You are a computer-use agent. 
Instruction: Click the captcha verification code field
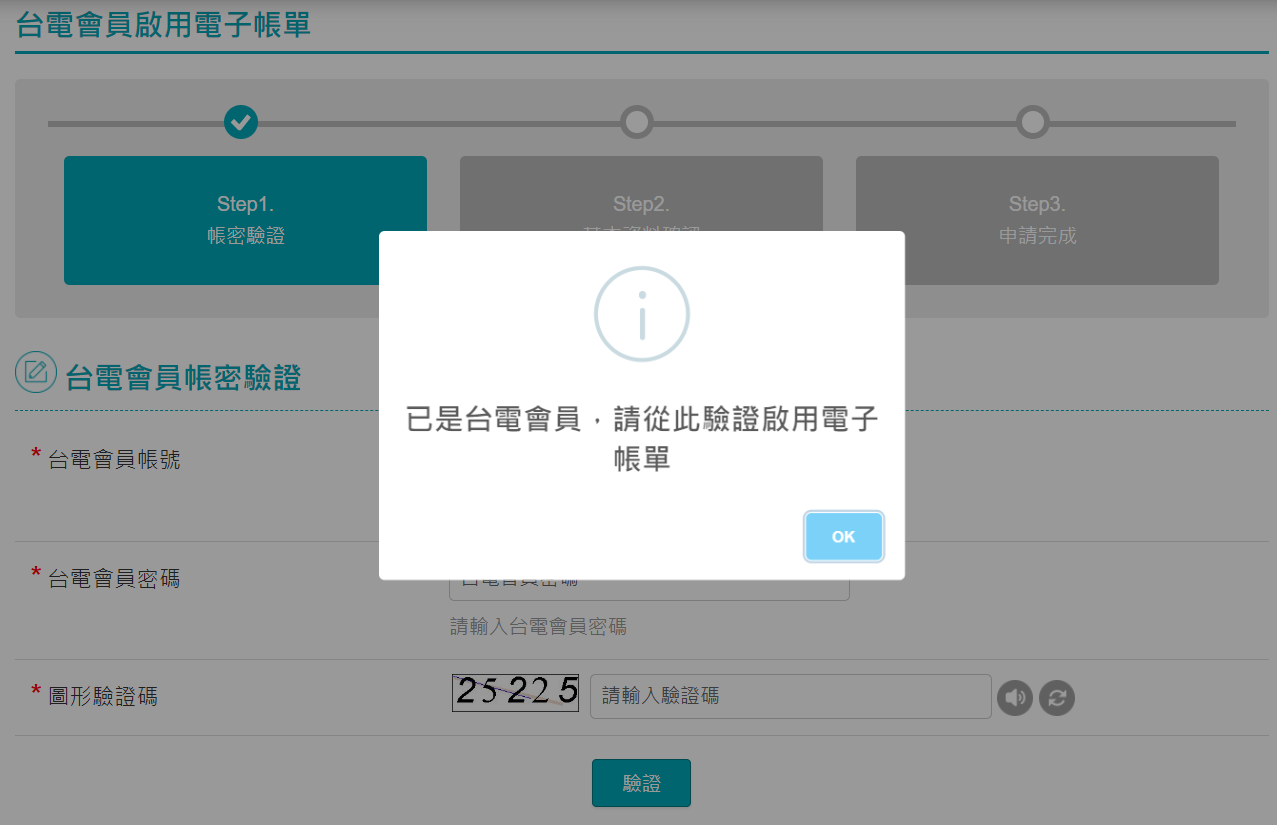[x=791, y=696]
